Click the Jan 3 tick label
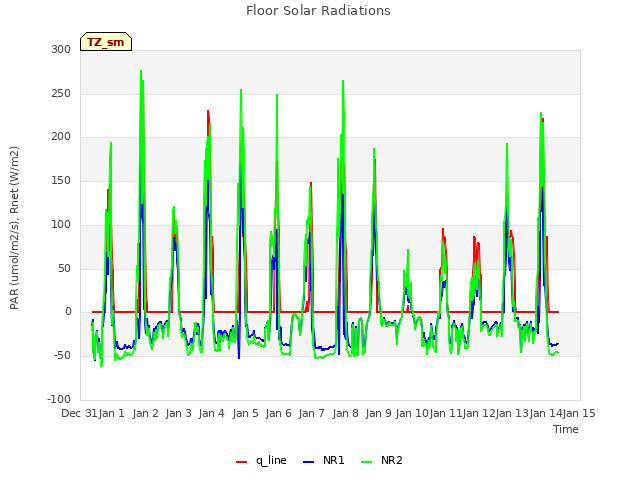 [x=178, y=413]
